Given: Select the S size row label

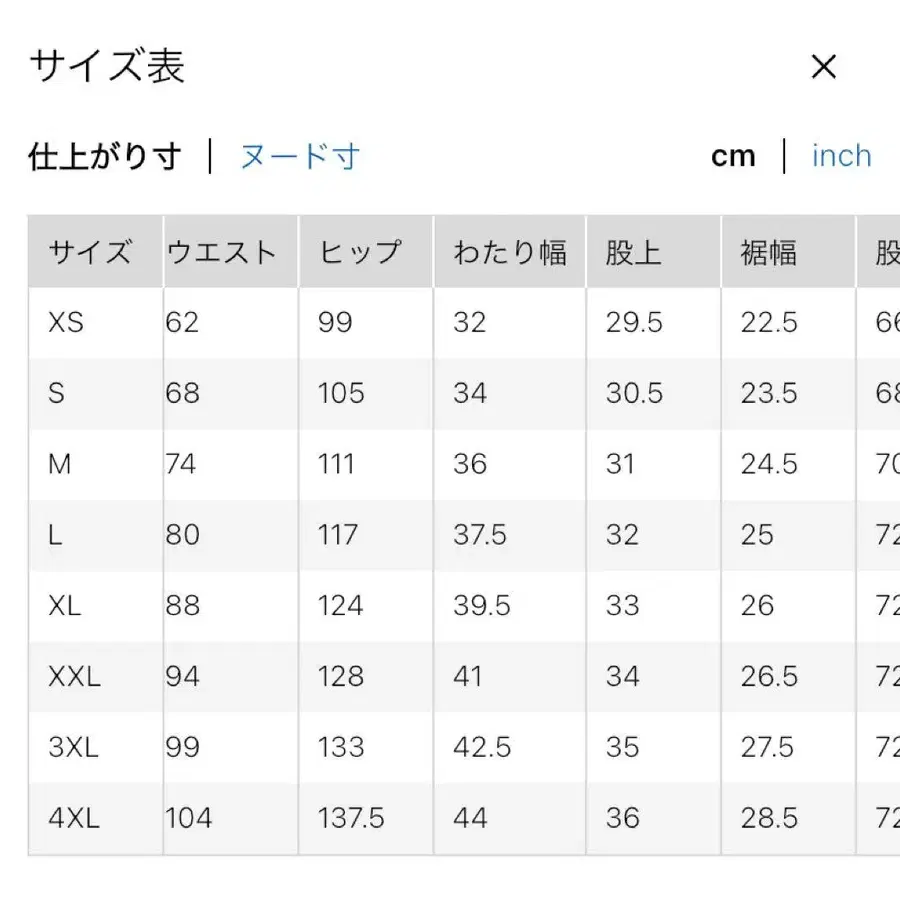Looking at the screenshot, I should [56, 393].
